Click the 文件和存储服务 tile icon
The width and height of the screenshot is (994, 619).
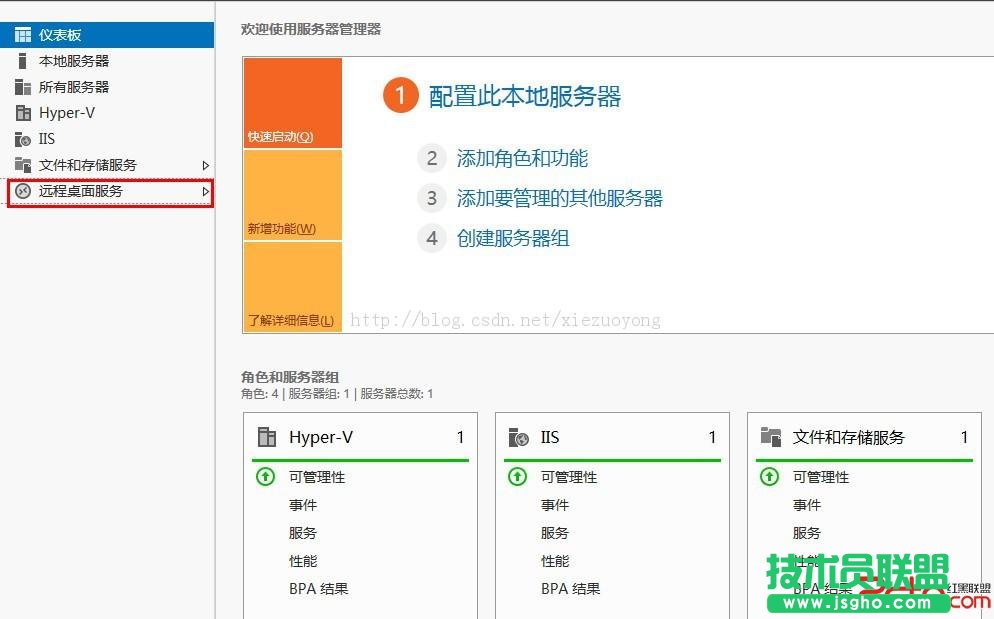coord(772,436)
